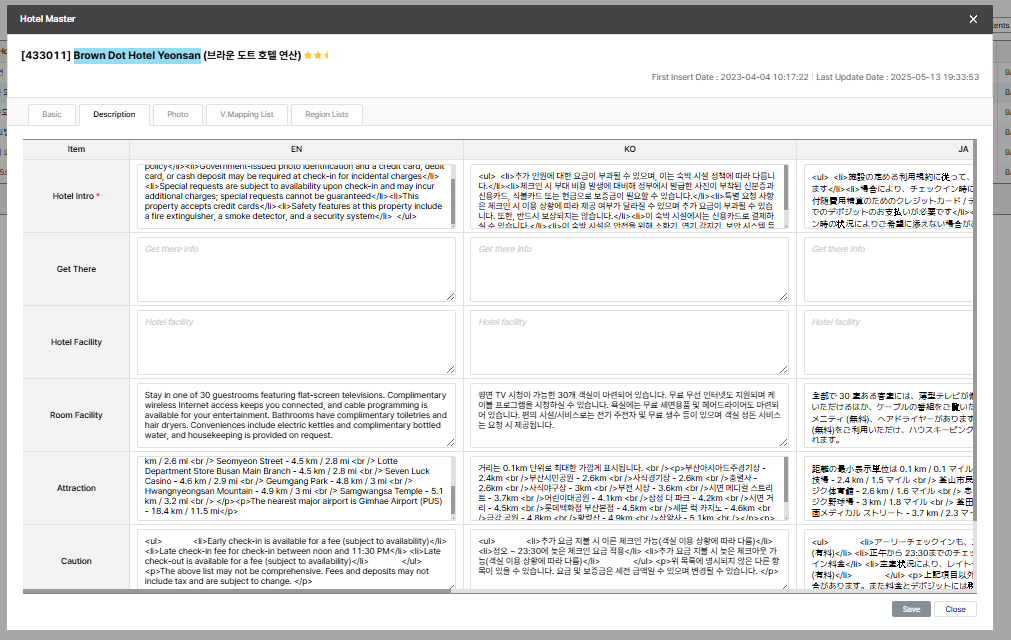Click resize grip on EN Room Facility textarea
Screen dimensions: 1011x640
point(451,443)
